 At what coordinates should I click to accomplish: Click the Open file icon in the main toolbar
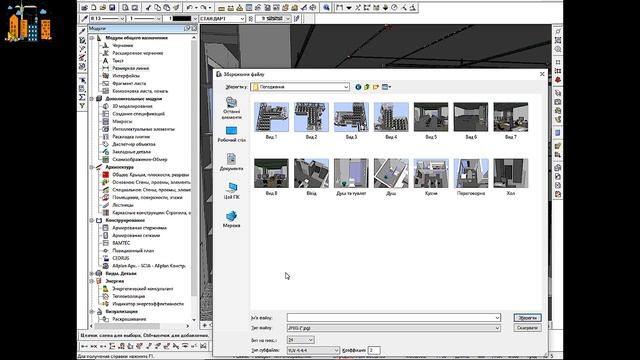(103, 7)
